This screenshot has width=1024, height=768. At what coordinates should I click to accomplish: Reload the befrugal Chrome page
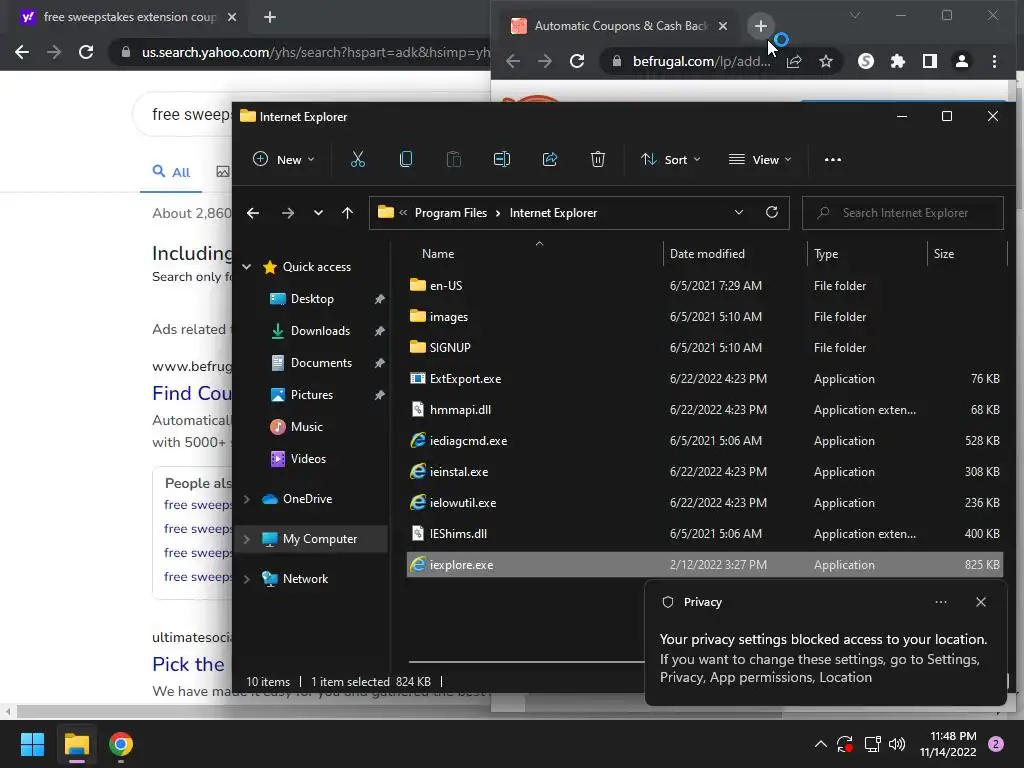point(577,61)
